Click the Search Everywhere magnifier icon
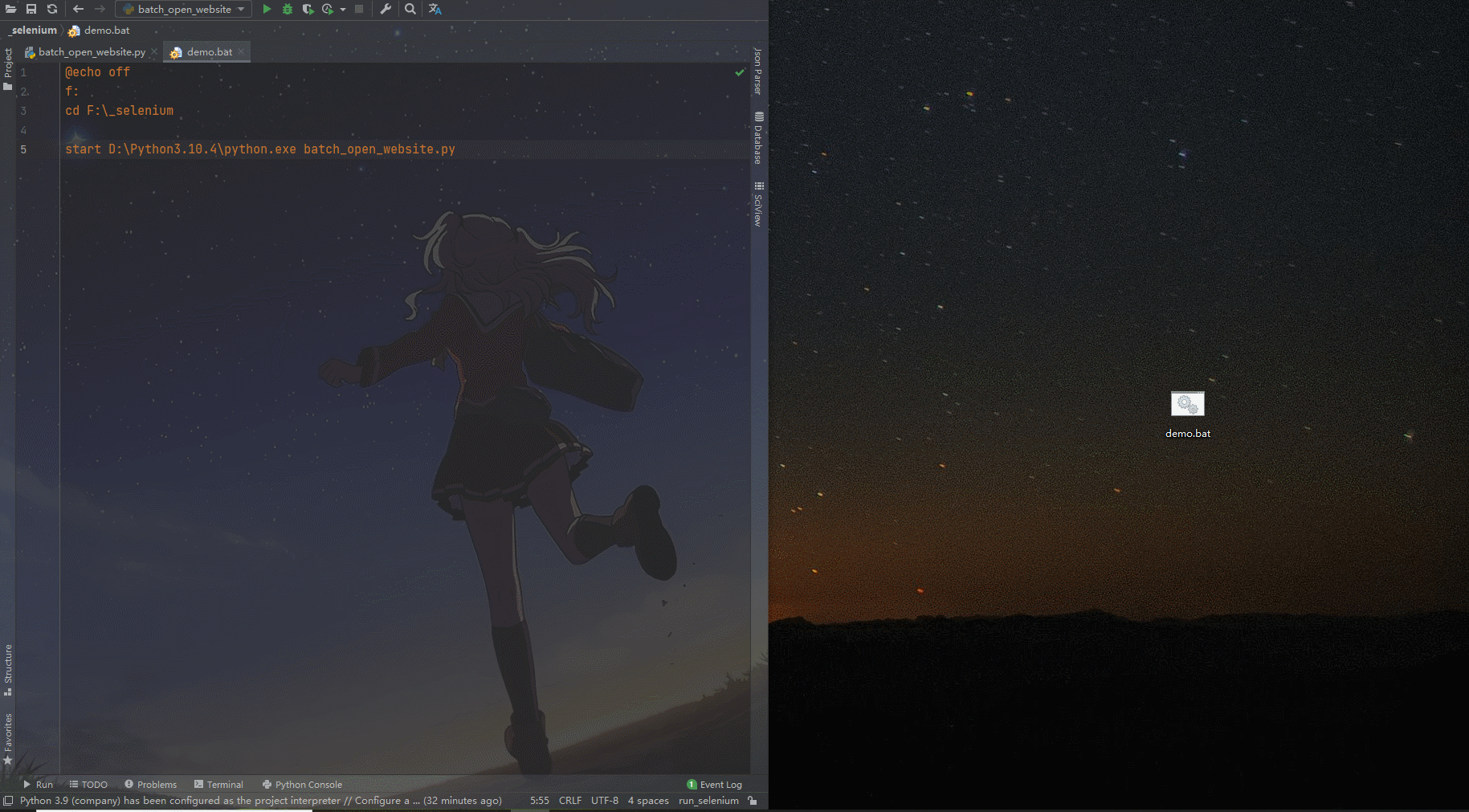The height and width of the screenshot is (812, 1469). (x=410, y=9)
